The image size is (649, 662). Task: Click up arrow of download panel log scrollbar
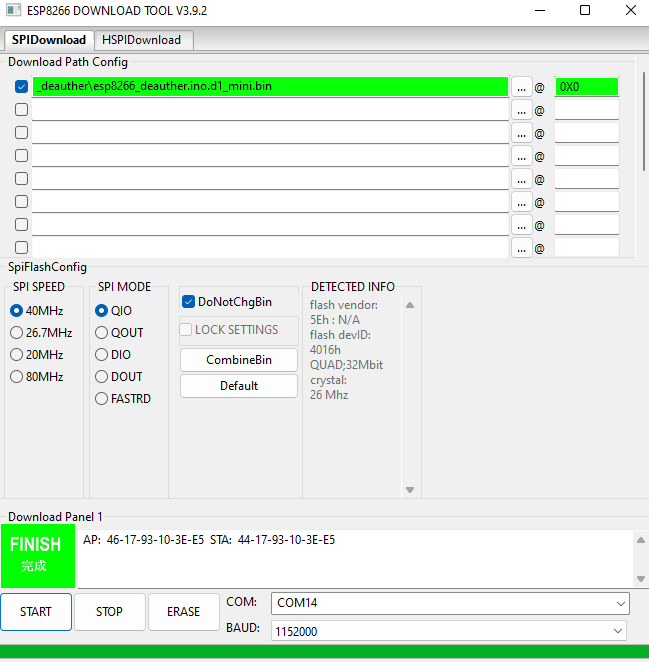641,540
